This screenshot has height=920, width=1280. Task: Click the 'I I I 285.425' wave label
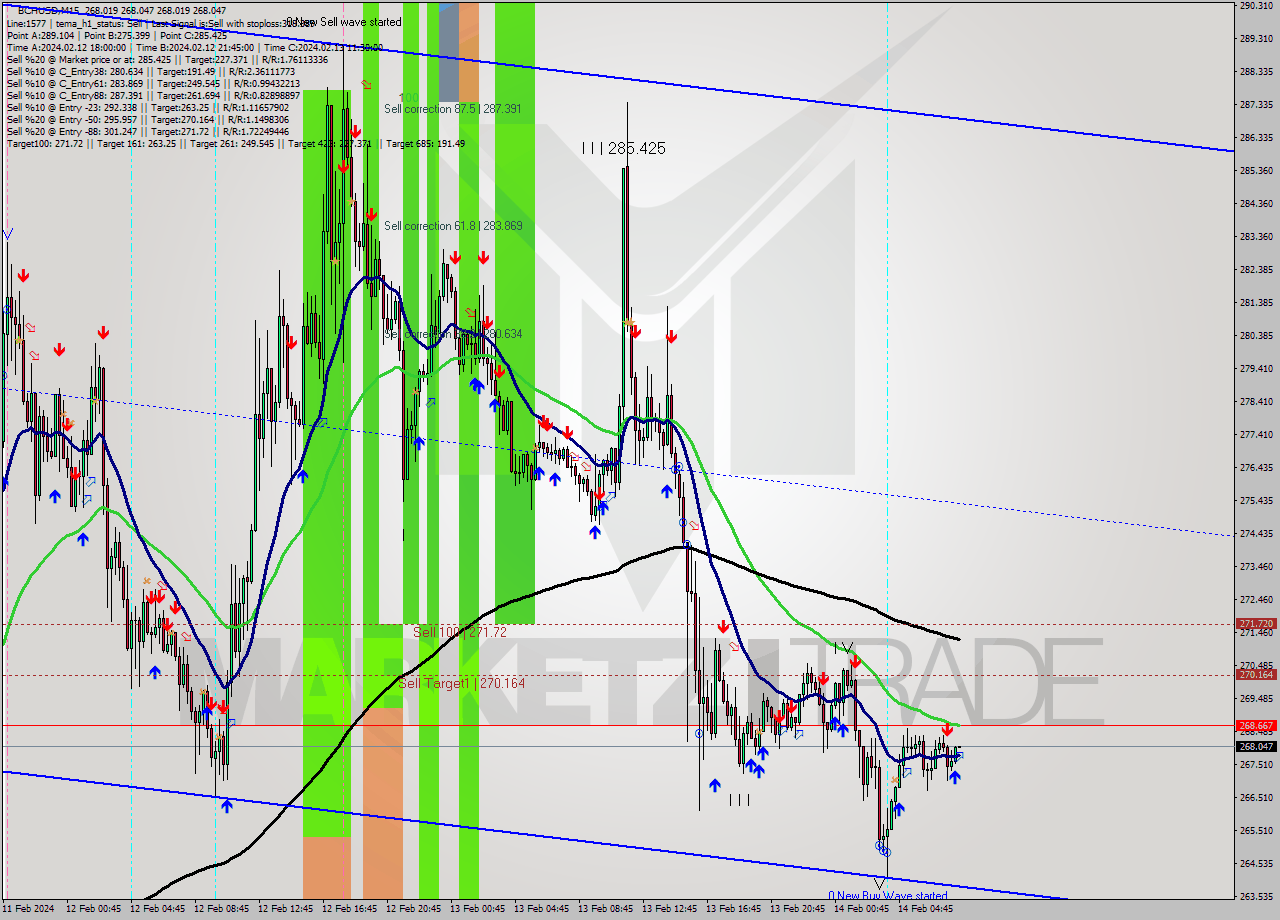(624, 148)
